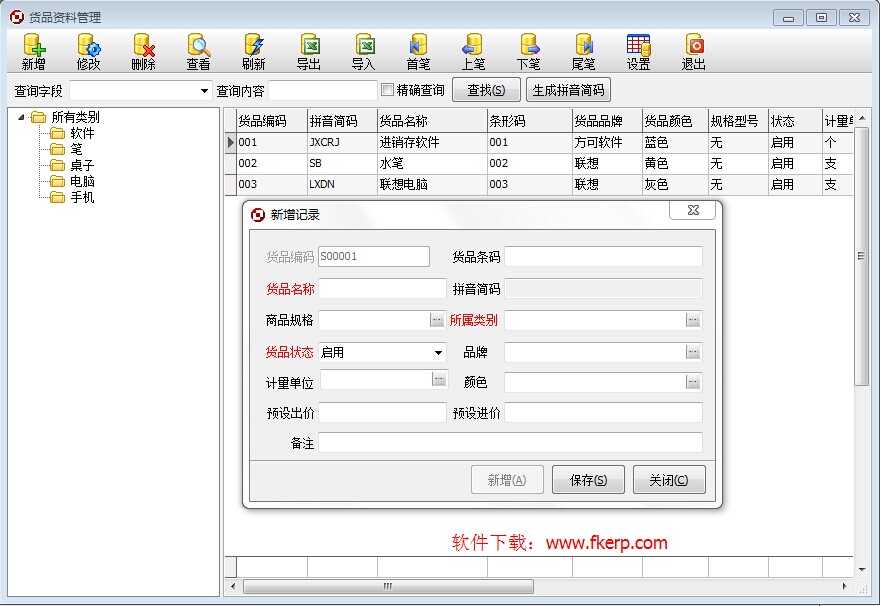Screen dimensions: 880x606
Task: Click the grid scroll left arrow
Action: tap(233, 586)
